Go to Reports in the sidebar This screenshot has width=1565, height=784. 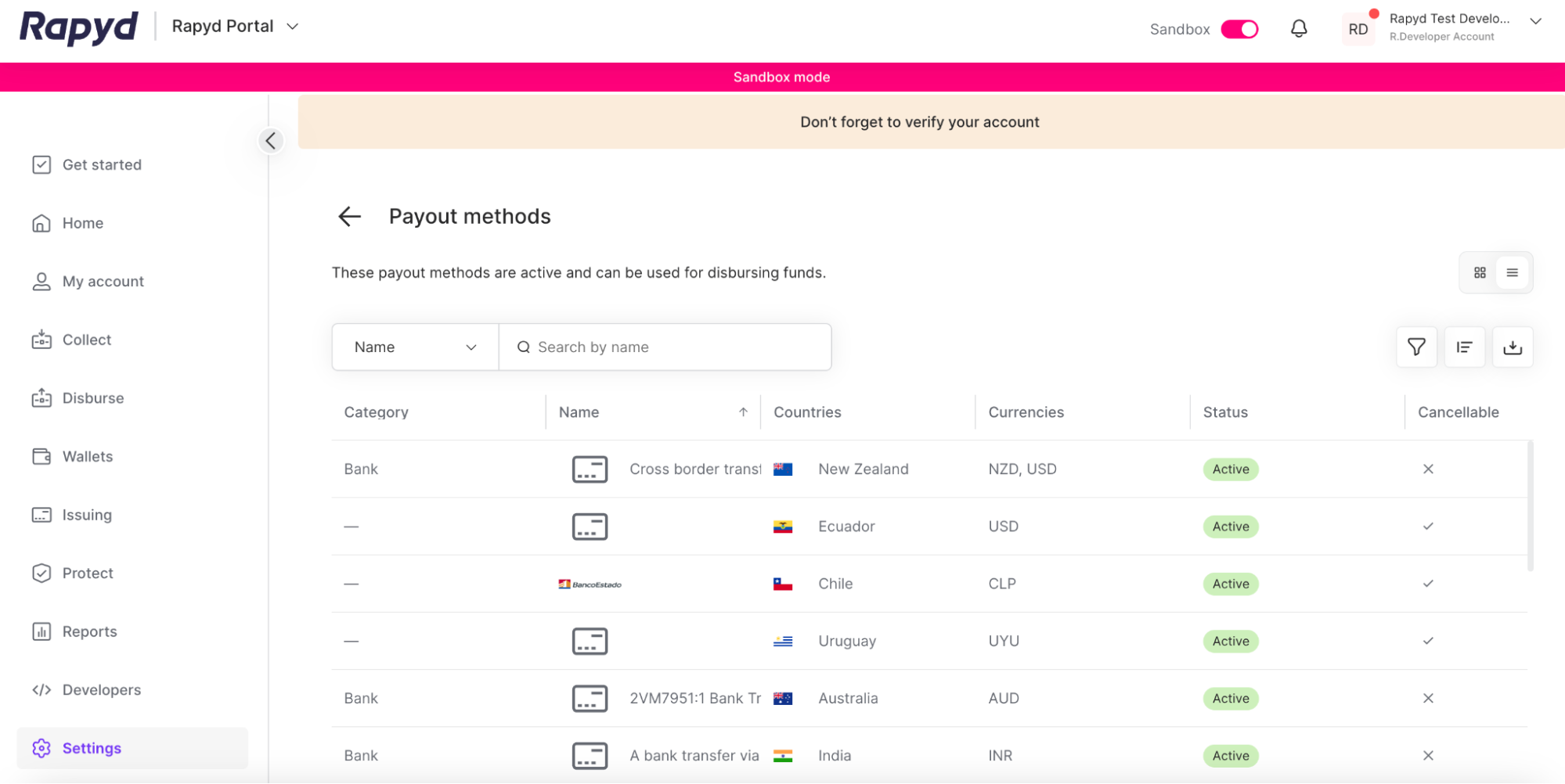pos(89,631)
